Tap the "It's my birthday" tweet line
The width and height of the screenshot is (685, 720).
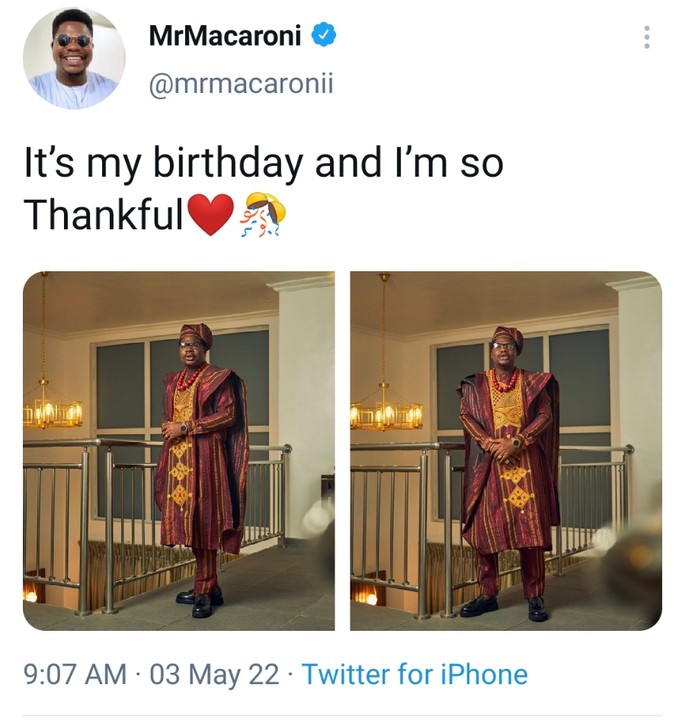[262, 164]
